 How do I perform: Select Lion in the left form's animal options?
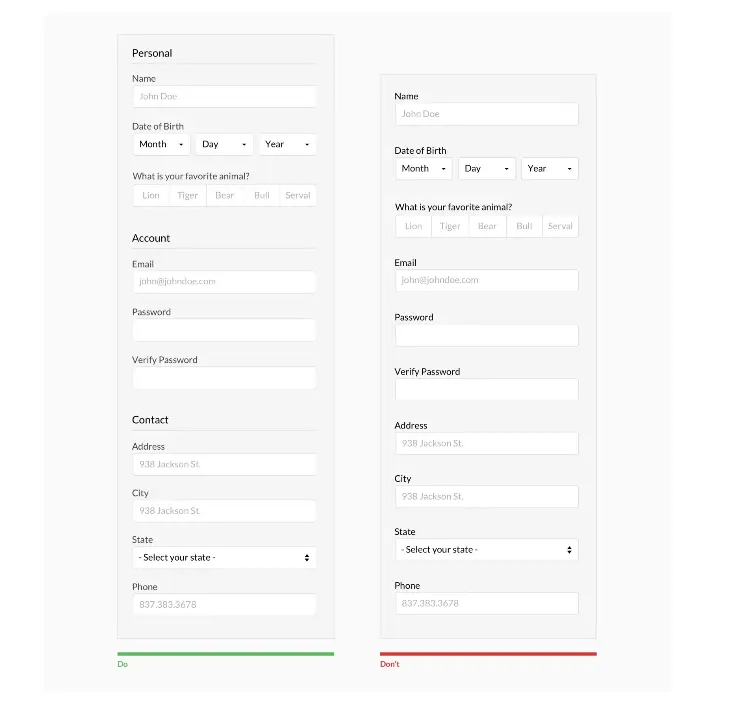pyautogui.click(x=151, y=196)
